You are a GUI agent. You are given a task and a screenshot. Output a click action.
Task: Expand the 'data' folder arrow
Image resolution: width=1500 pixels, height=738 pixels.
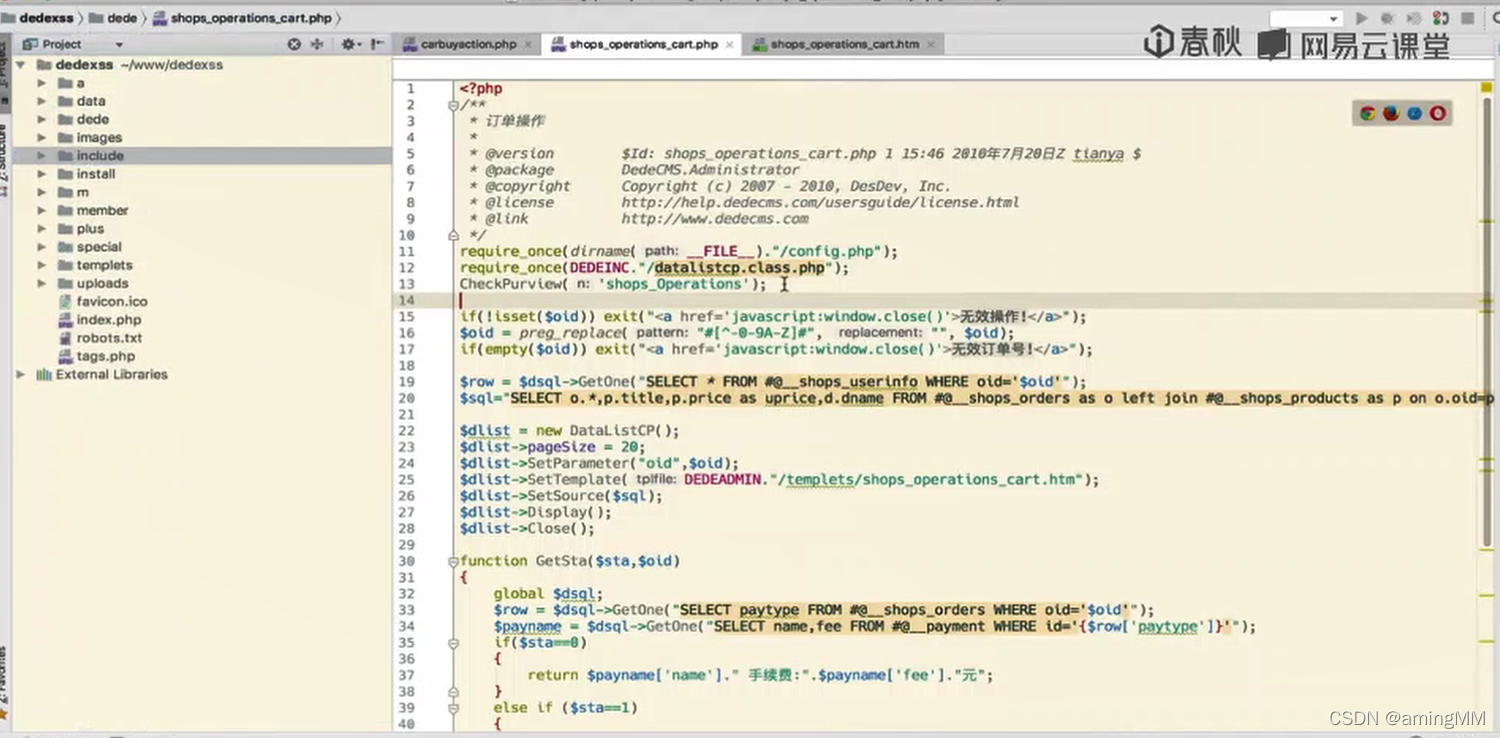[42, 101]
